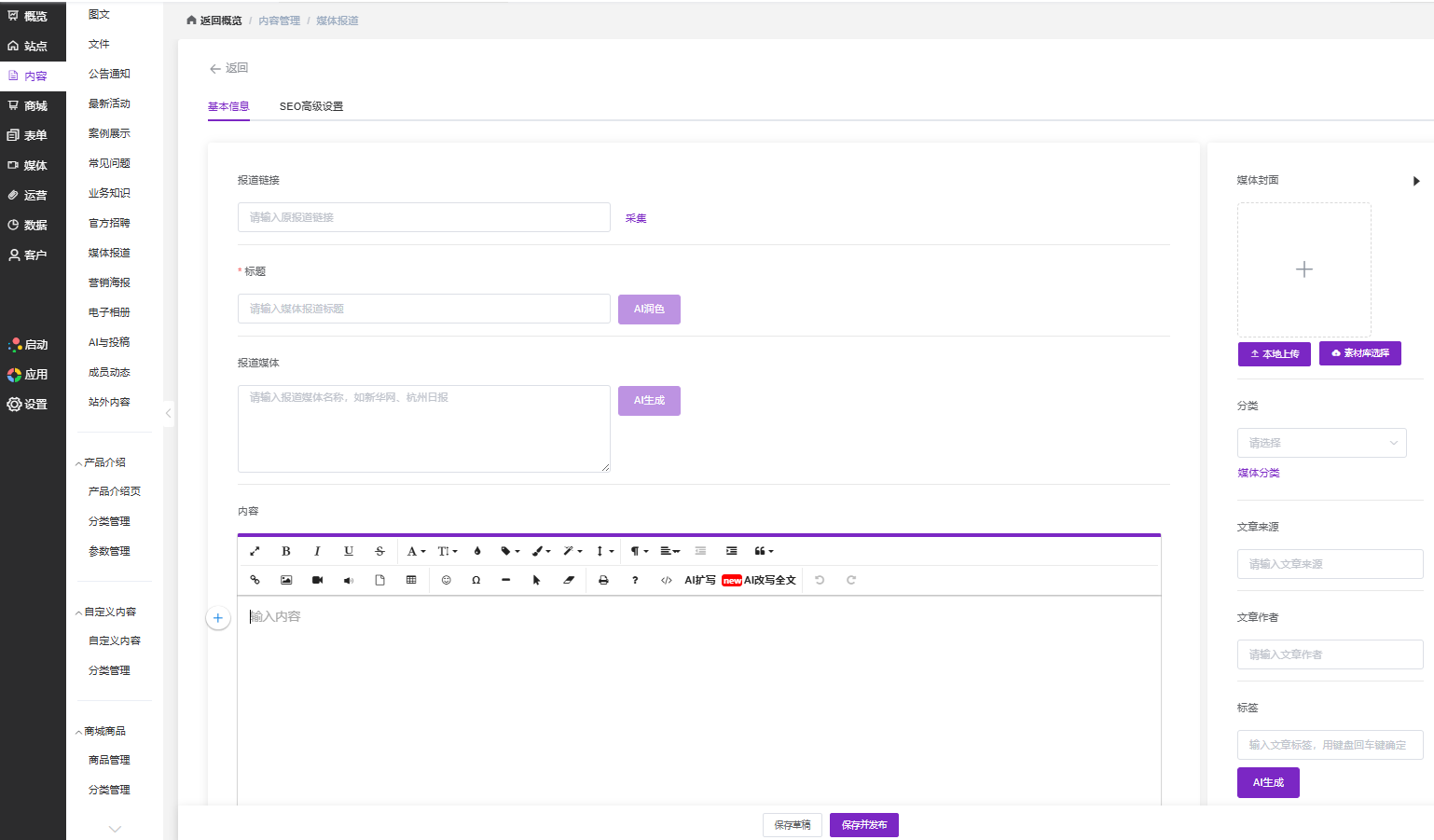Viewport: 1434px width, 840px height.
Task: Switch to the SEO高级设置 tab
Action: coord(311,106)
